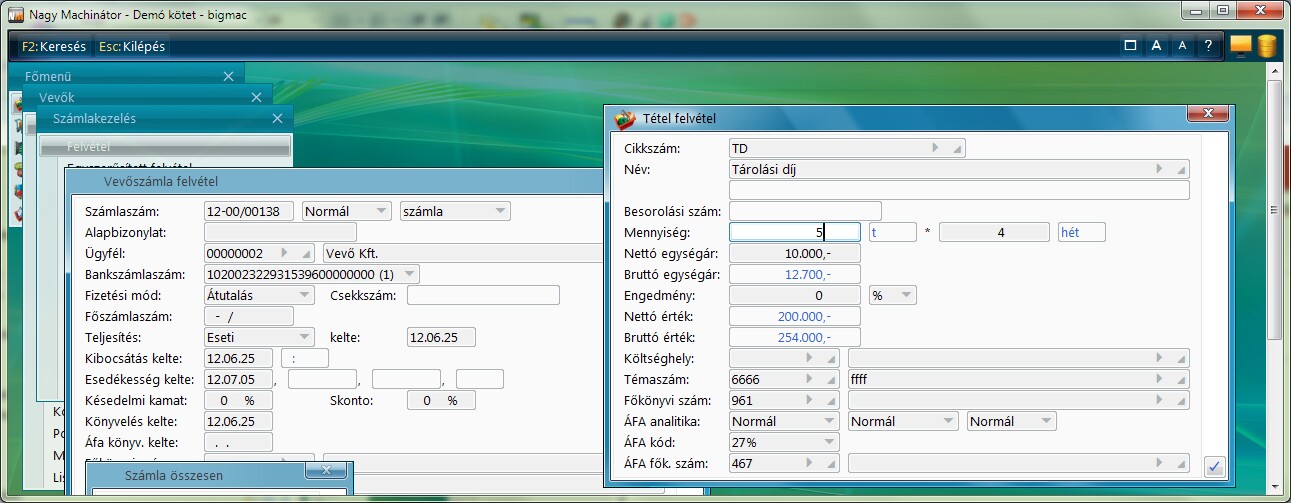Screen dimensions: 1291x503
Task: Click the orange monitor icon
Action: [x=1241, y=46]
